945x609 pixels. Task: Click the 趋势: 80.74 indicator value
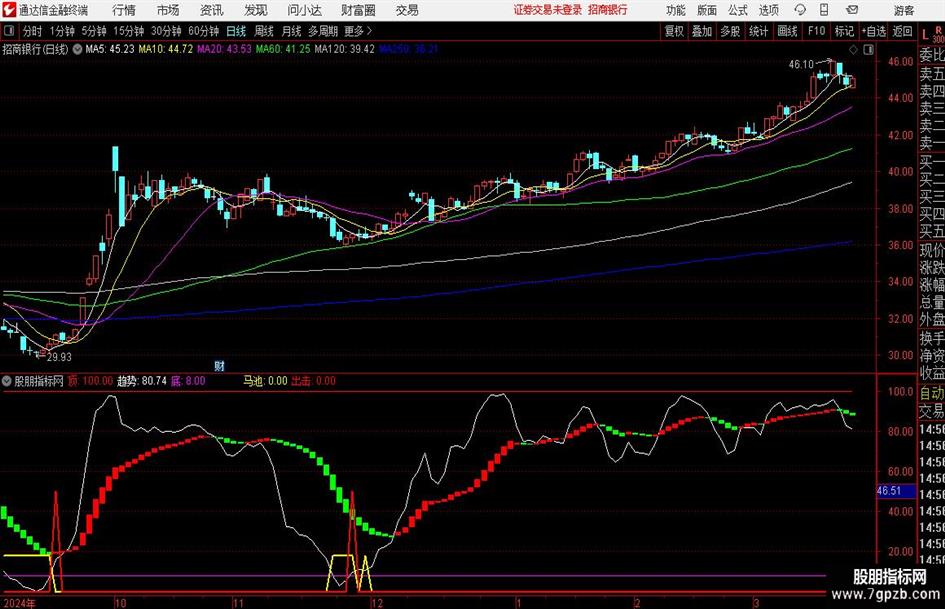142,381
